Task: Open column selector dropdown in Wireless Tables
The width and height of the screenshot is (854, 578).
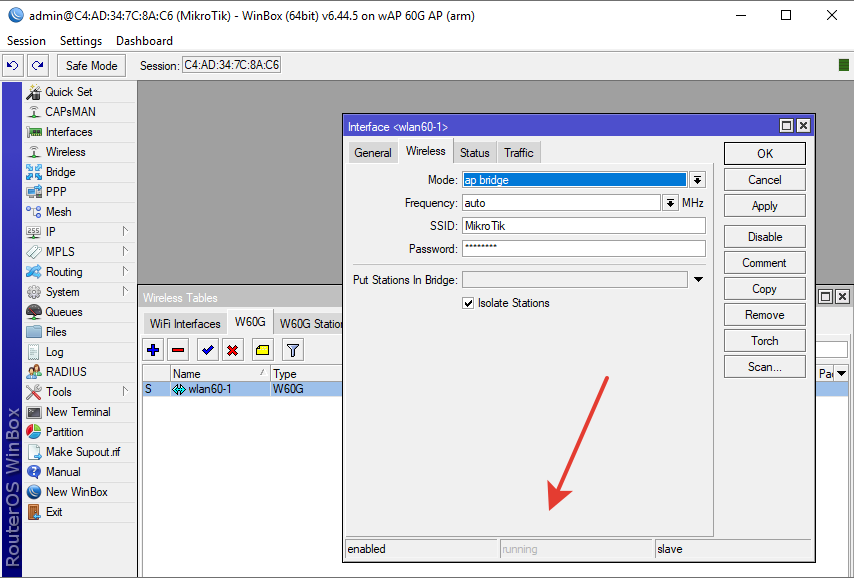Action: point(841,373)
